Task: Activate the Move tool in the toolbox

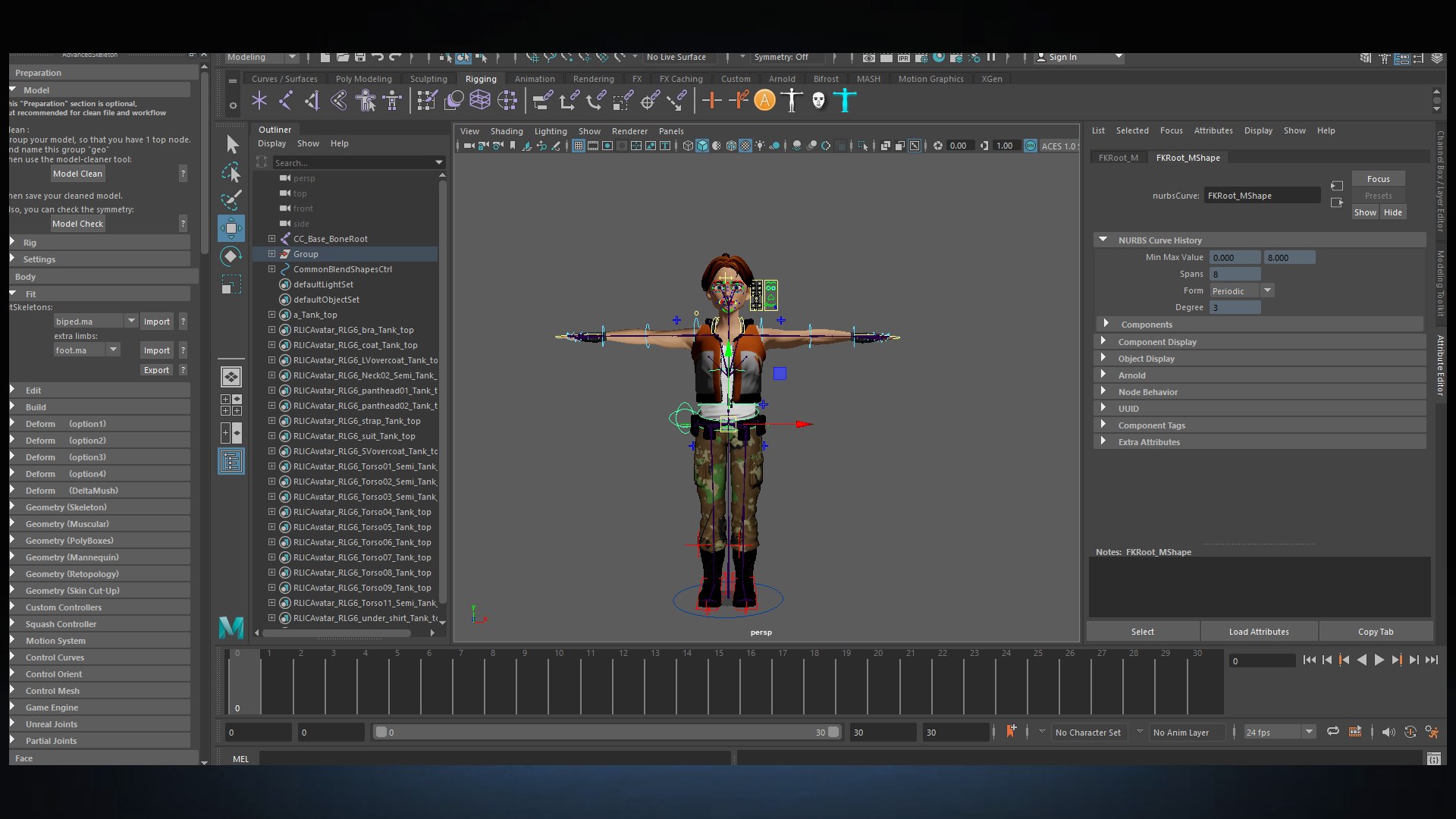Action: click(231, 227)
